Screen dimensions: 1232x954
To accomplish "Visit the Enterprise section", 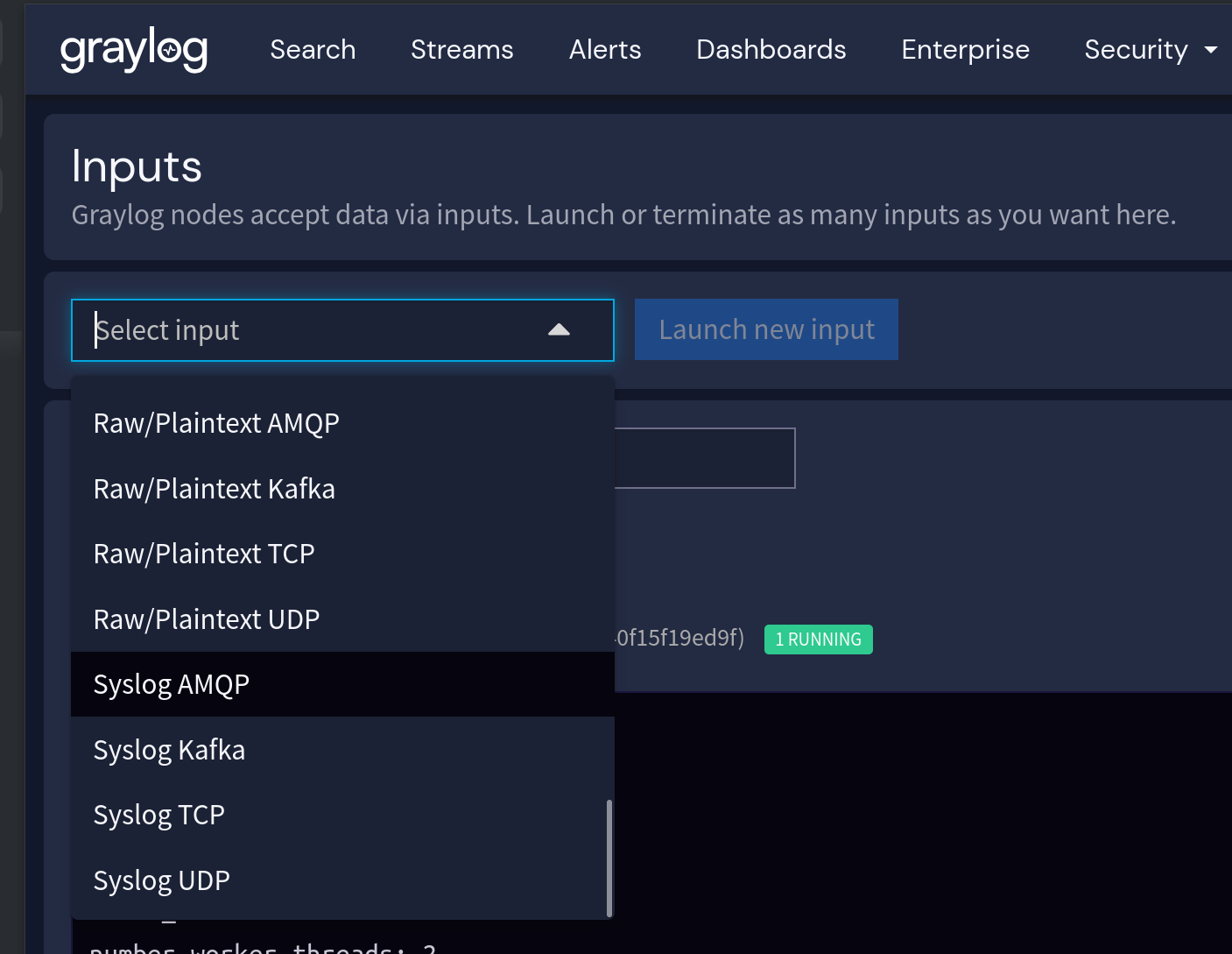I will pyautogui.click(x=965, y=50).
